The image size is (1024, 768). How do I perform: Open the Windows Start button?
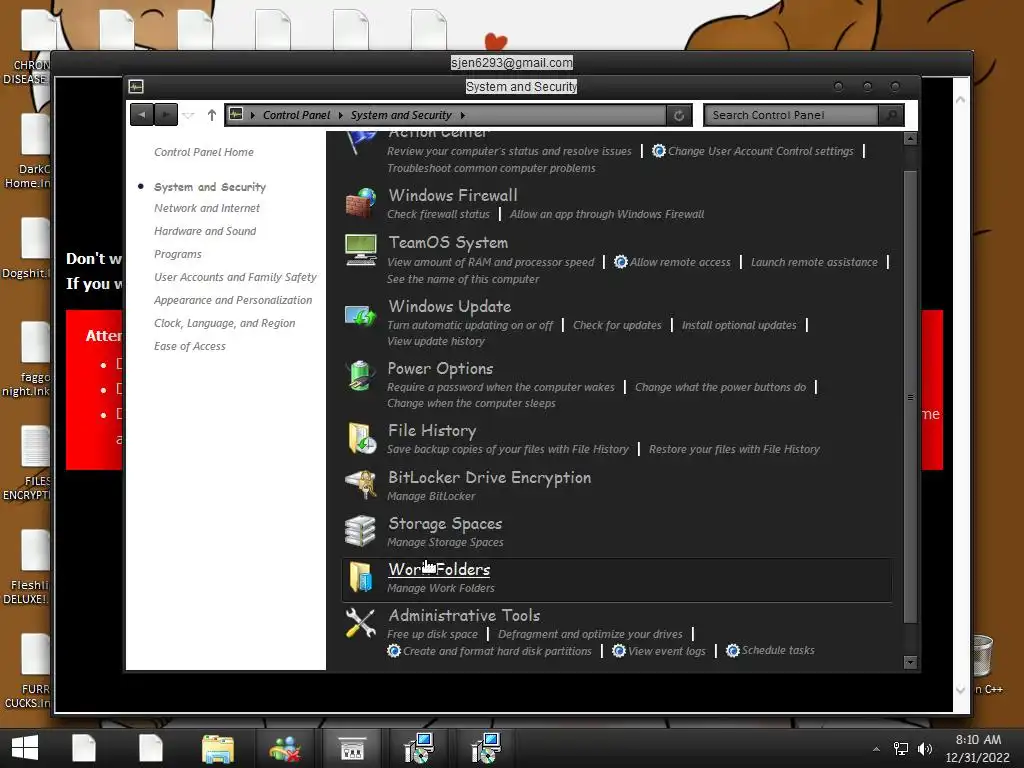click(25, 748)
